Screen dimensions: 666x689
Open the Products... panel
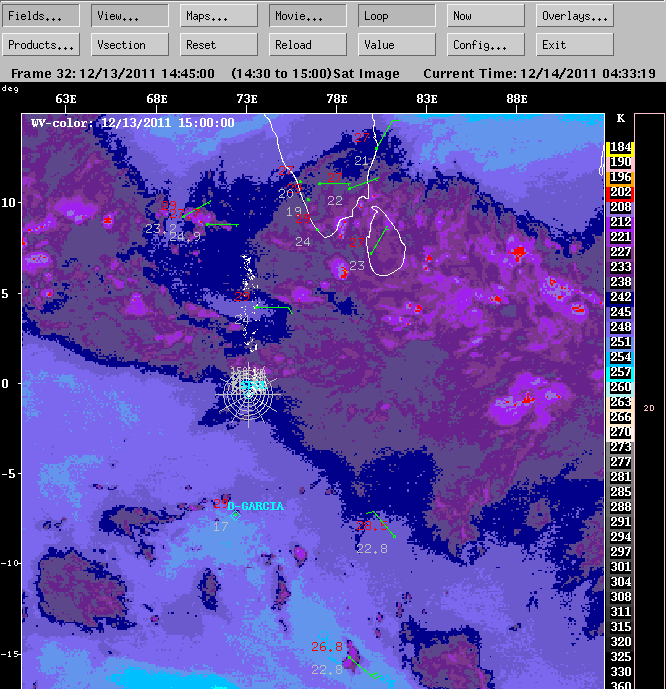(x=42, y=45)
